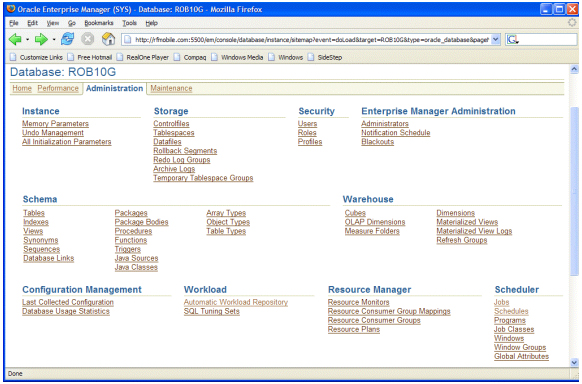Switch to the Maintenance tab
This screenshot has height=384, width=582.
(x=171, y=88)
